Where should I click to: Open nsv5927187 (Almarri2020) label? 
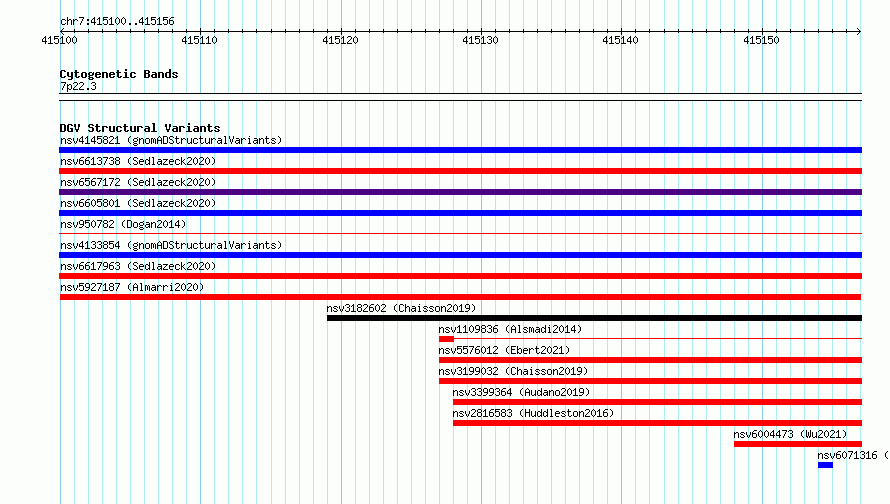point(132,287)
